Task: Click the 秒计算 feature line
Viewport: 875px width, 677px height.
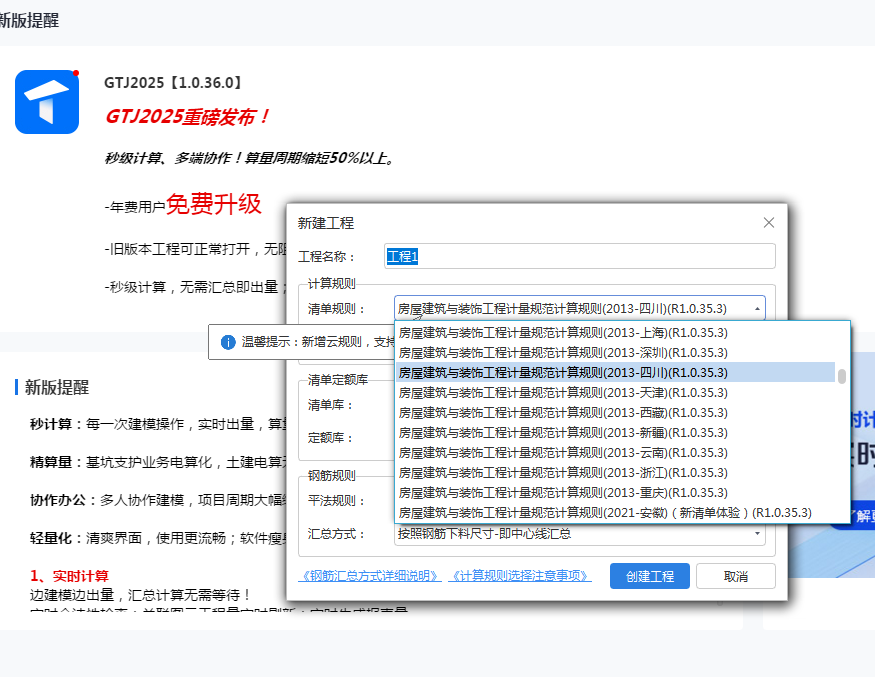Action: coord(158,424)
